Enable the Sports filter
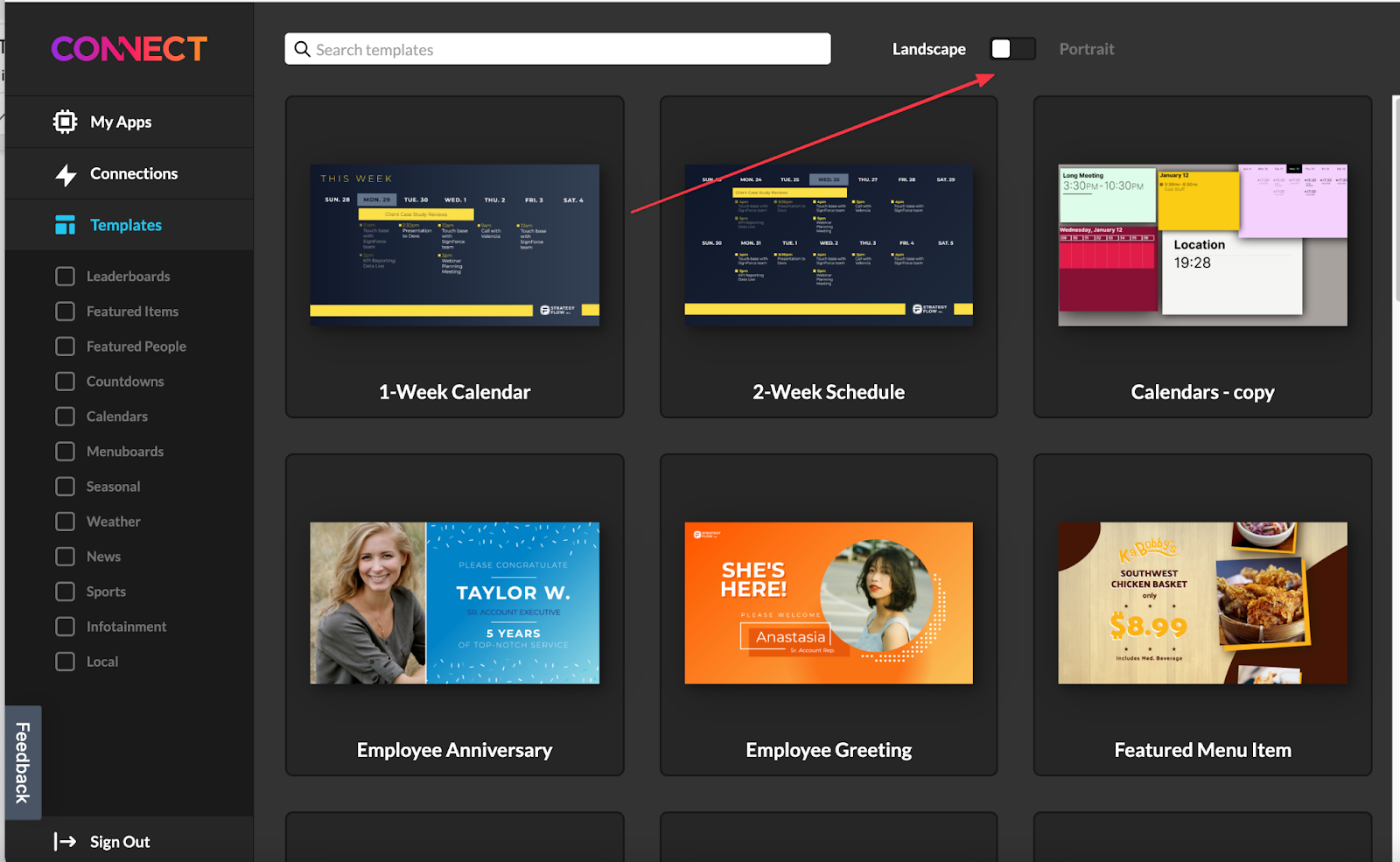 (x=65, y=591)
